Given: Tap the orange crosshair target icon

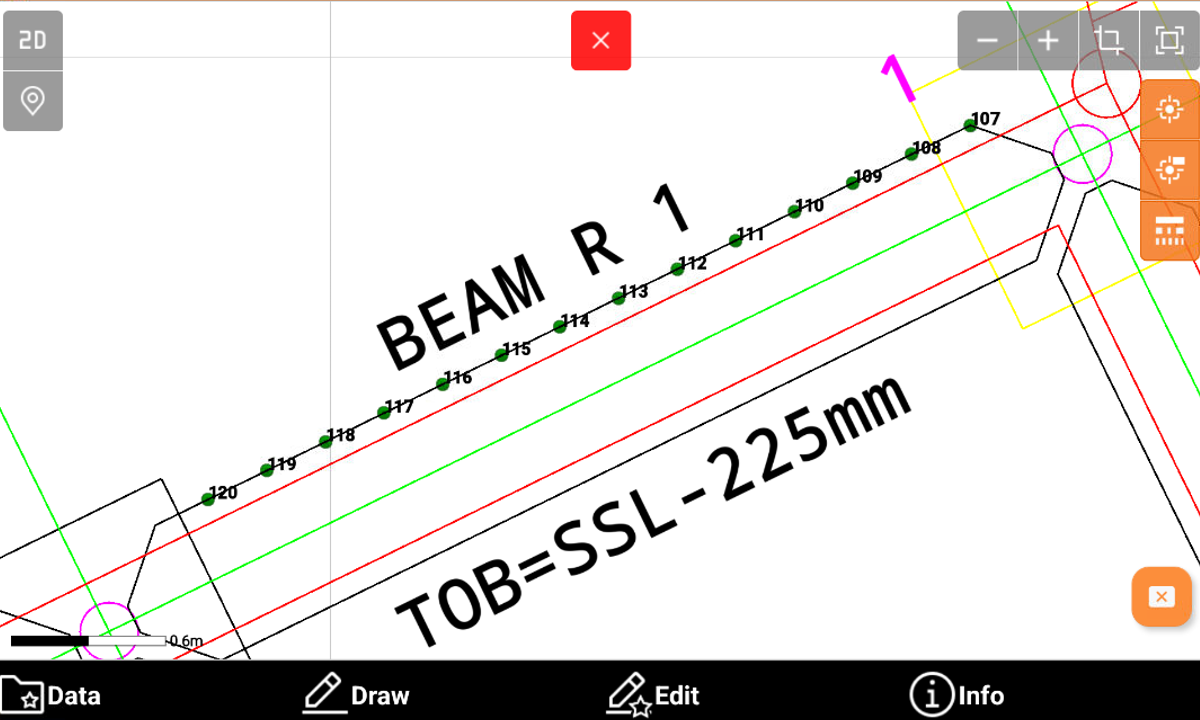Looking at the screenshot, I should (x=1169, y=109).
